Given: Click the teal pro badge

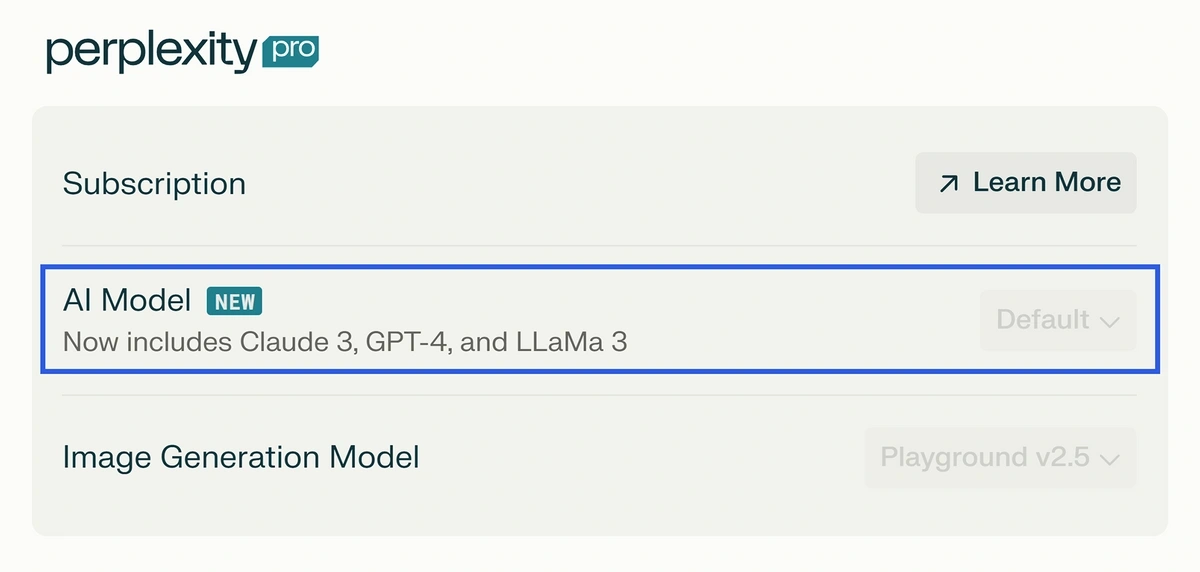Looking at the screenshot, I should [x=290, y=50].
